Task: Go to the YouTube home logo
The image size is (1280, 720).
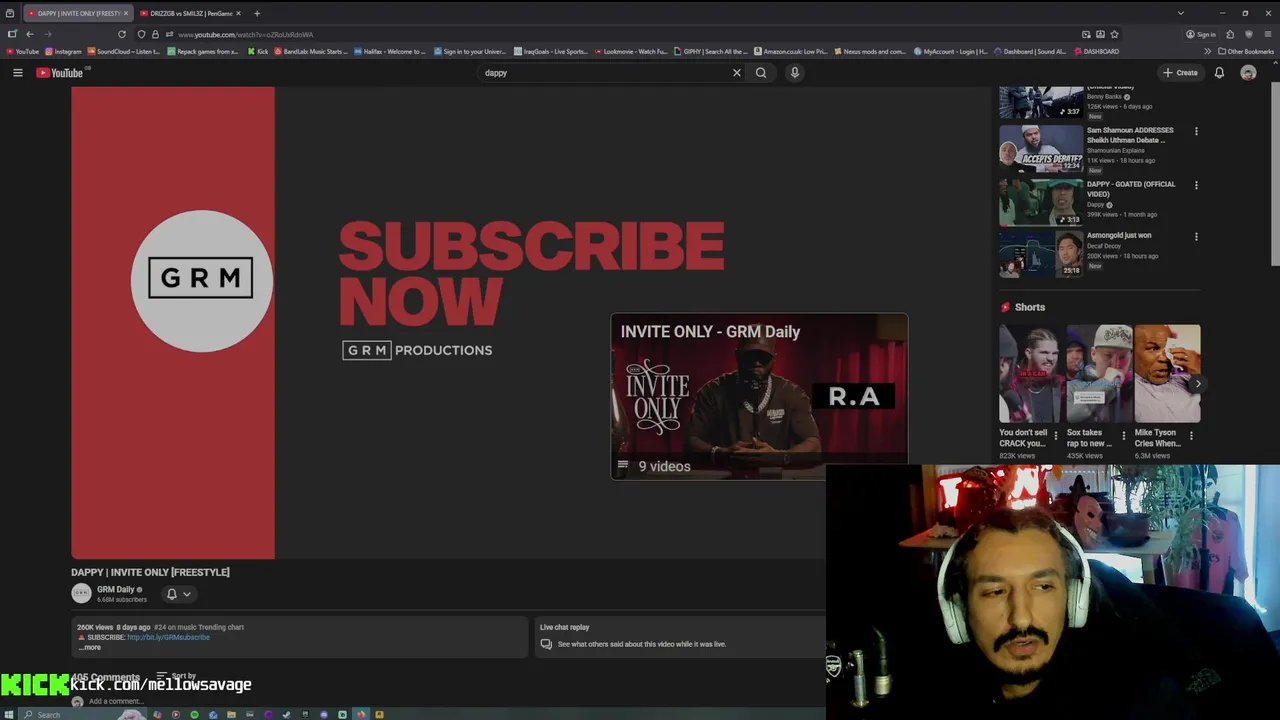Action: [60, 72]
